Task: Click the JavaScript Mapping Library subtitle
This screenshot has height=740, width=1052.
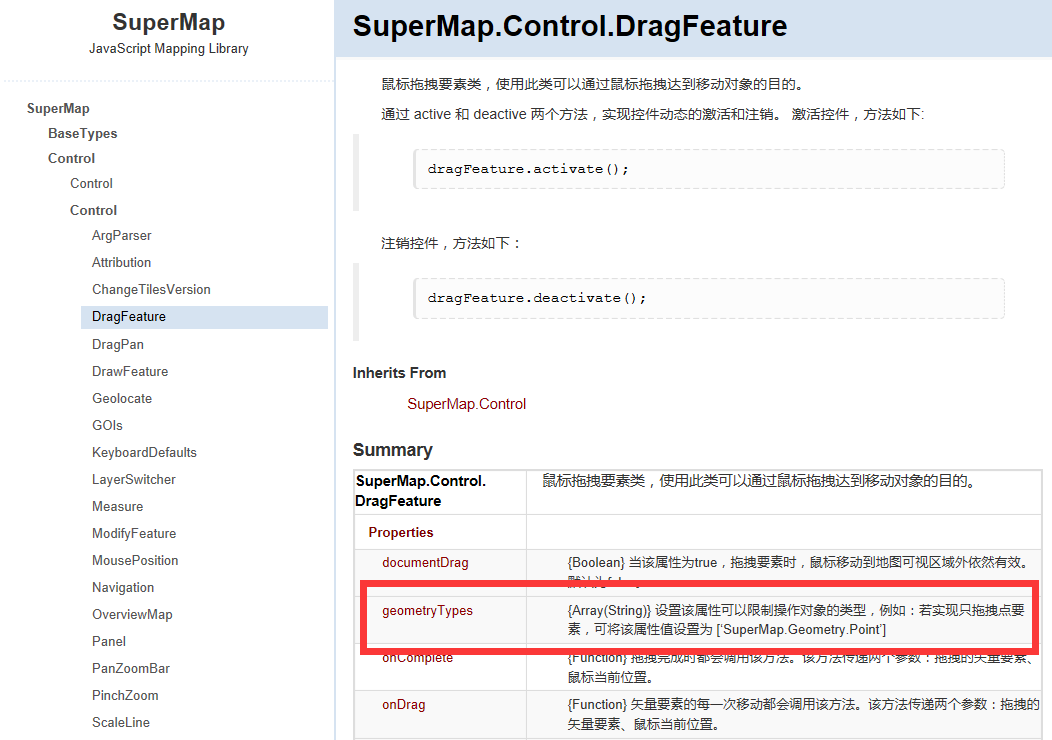Action: [168, 48]
